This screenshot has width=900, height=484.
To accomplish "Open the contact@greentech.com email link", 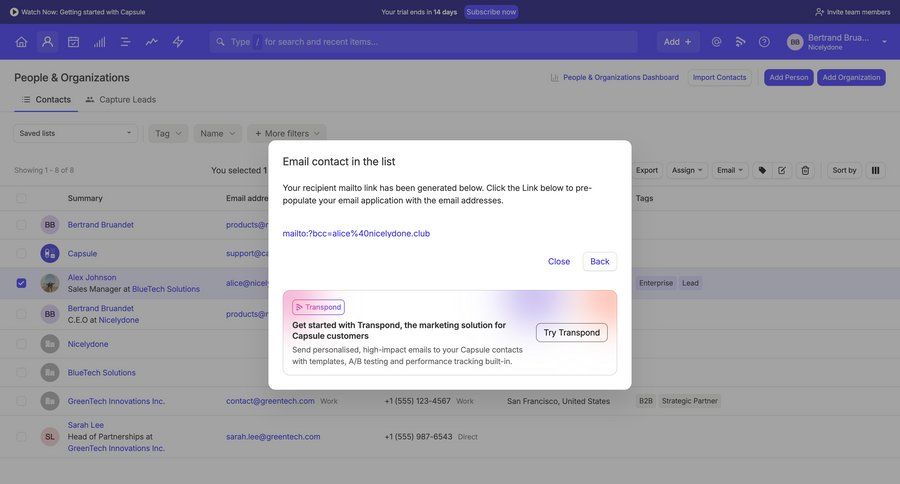I will click(270, 401).
